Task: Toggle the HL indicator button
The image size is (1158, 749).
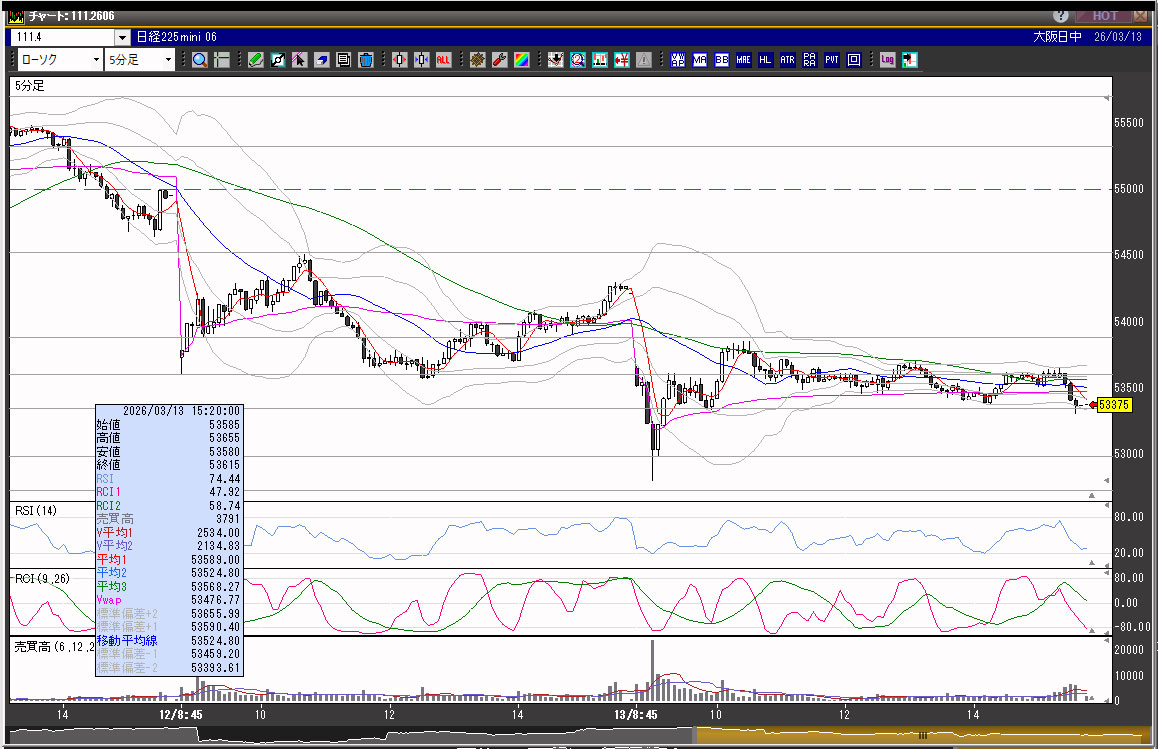Action: (x=765, y=60)
